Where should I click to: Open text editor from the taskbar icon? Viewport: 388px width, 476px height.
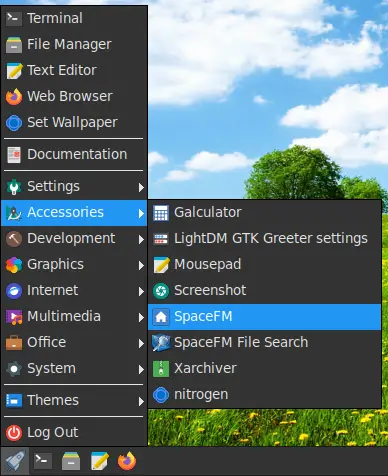[x=99, y=461]
